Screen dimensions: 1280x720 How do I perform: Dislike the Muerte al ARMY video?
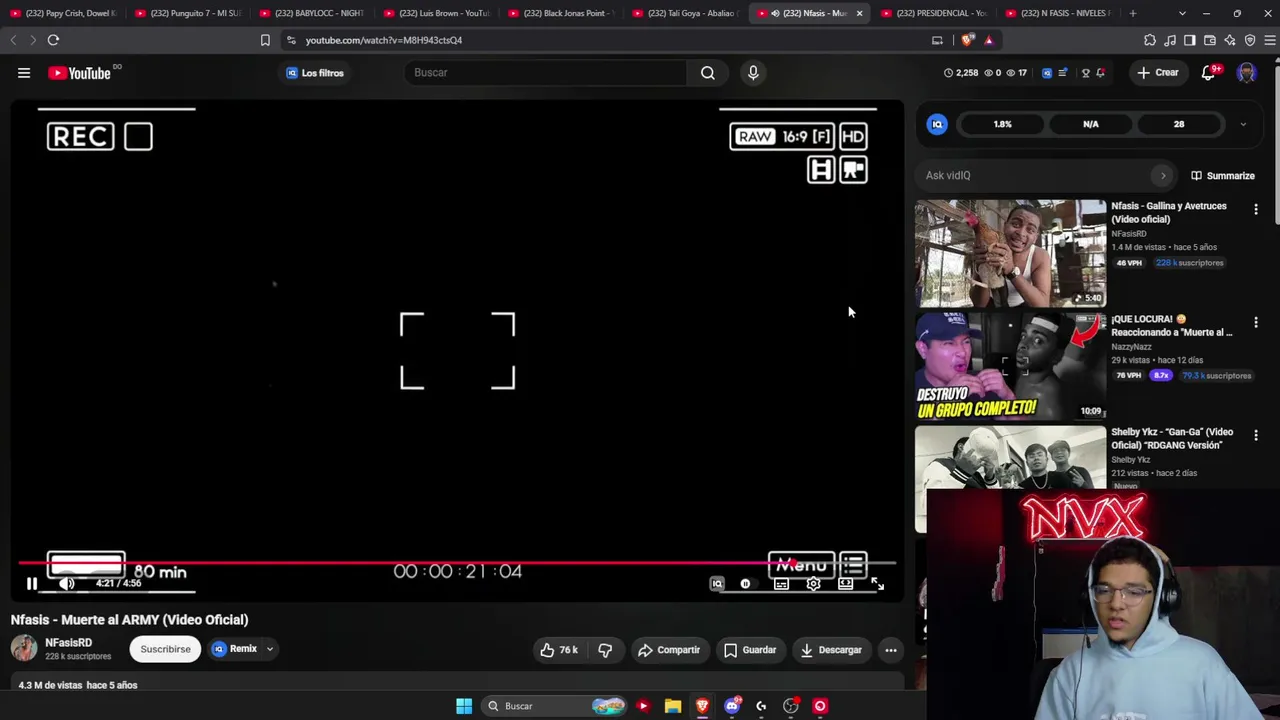[605, 650]
